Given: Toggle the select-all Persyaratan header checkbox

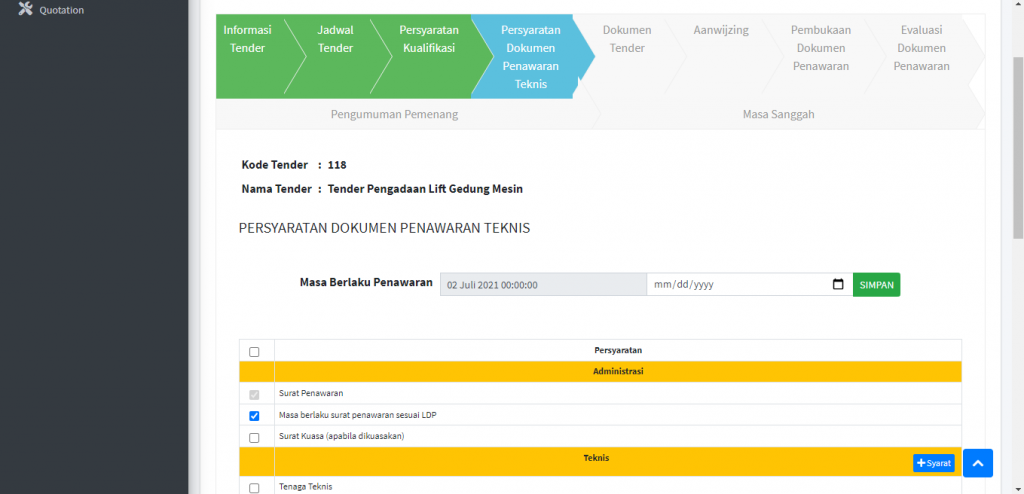Looking at the screenshot, I should [x=254, y=352].
